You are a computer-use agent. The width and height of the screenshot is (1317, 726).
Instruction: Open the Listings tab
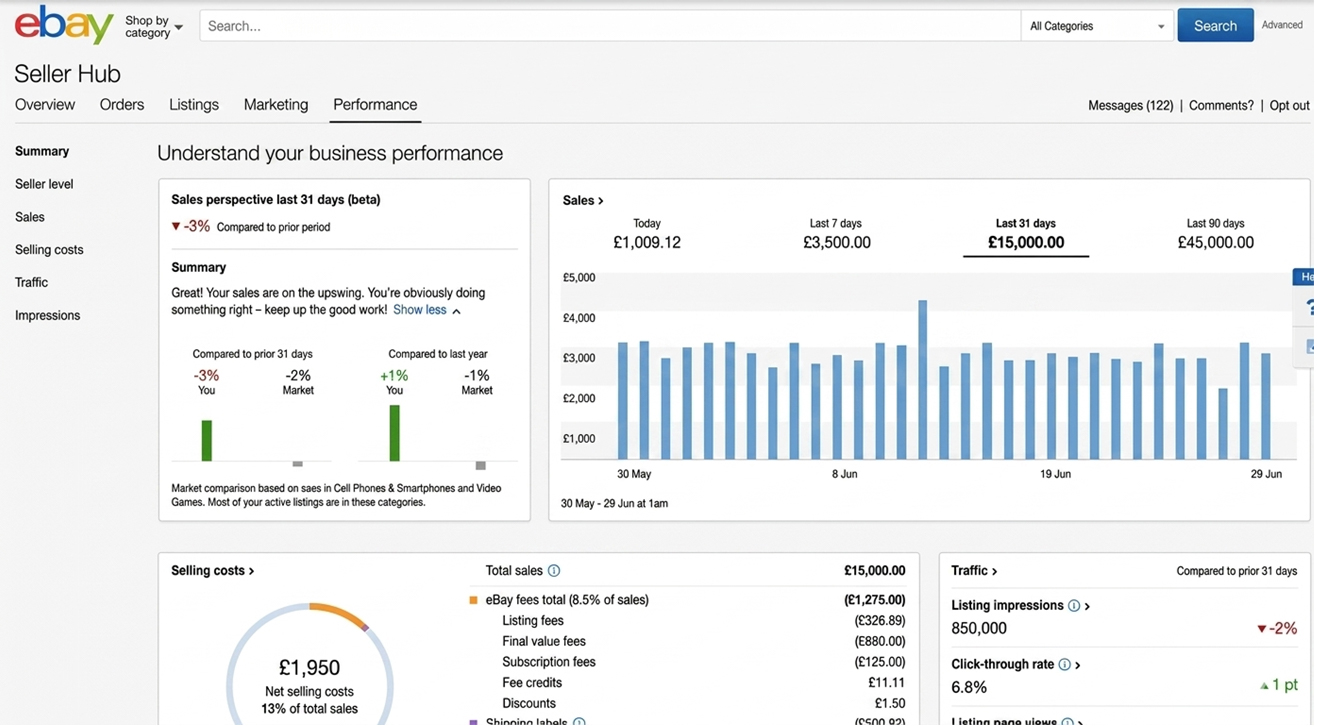(x=194, y=105)
